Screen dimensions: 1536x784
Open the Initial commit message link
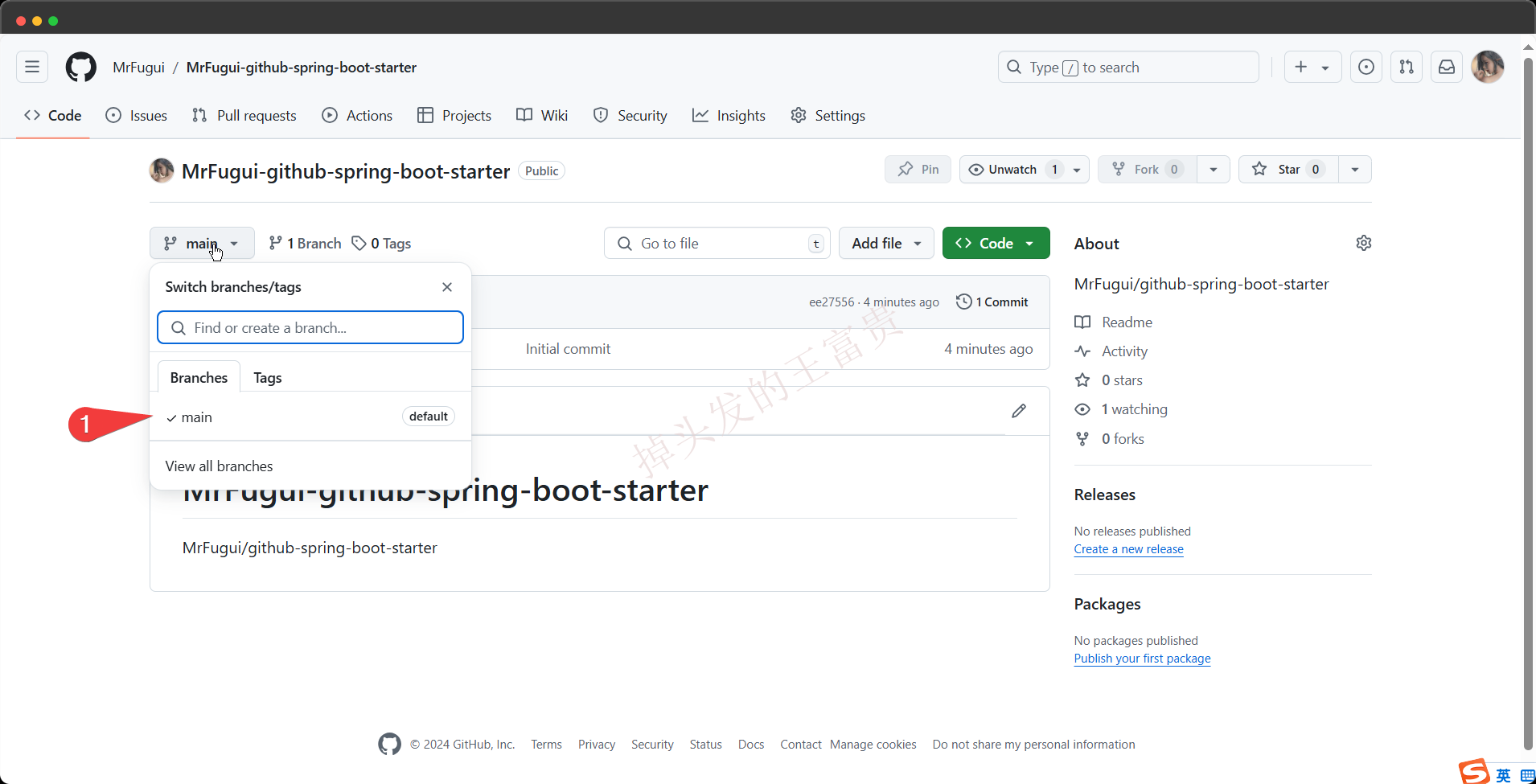pos(568,349)
